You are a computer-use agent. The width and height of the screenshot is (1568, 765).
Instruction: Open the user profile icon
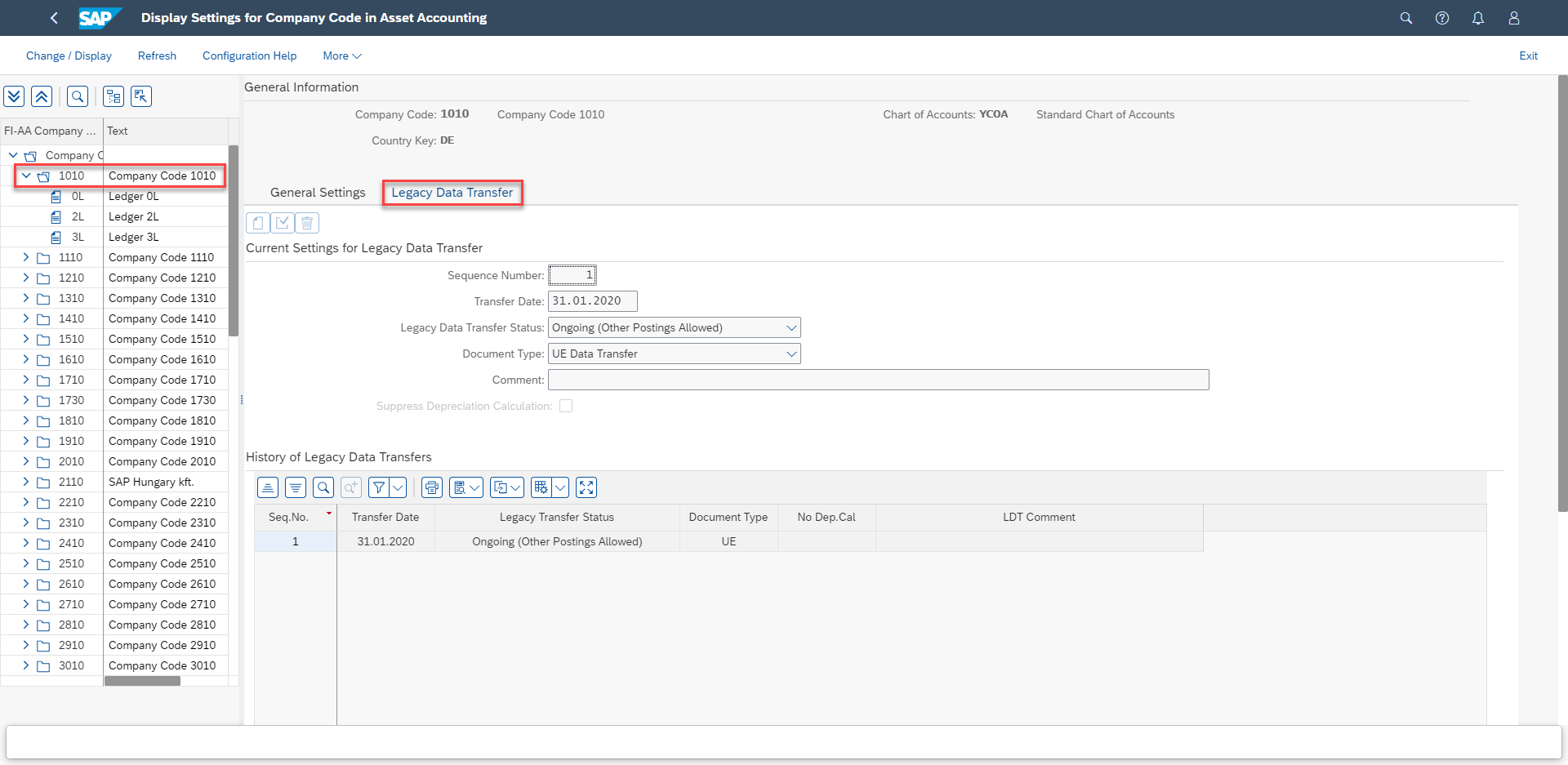point(1514,17)
